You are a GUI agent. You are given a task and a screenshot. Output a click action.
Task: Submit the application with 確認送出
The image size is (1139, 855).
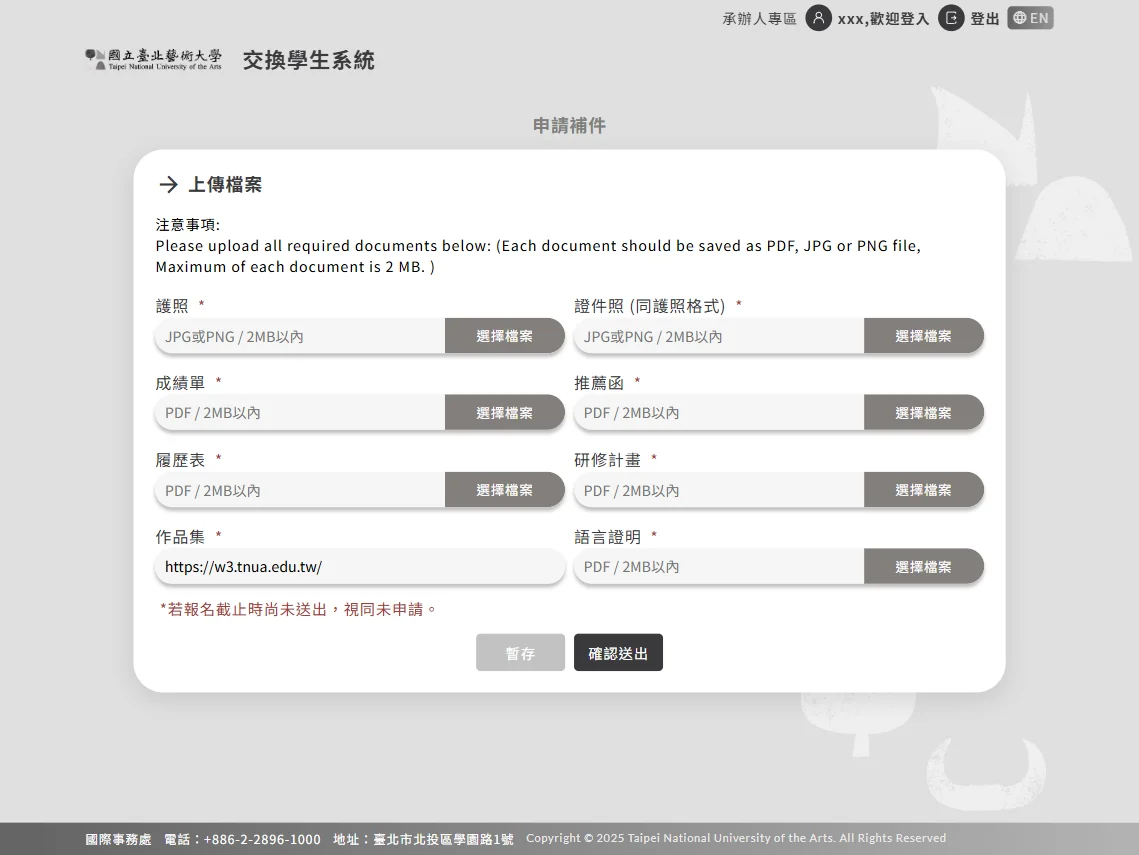click(618, 652)
